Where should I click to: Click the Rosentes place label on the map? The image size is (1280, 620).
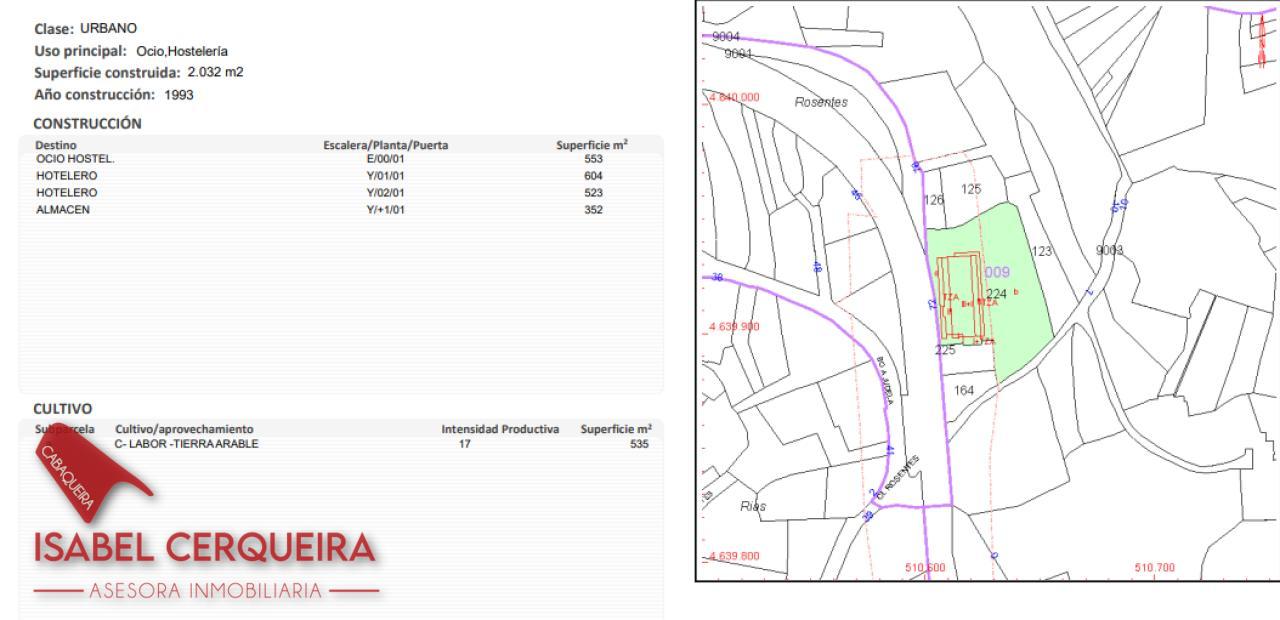coord(820,102)
